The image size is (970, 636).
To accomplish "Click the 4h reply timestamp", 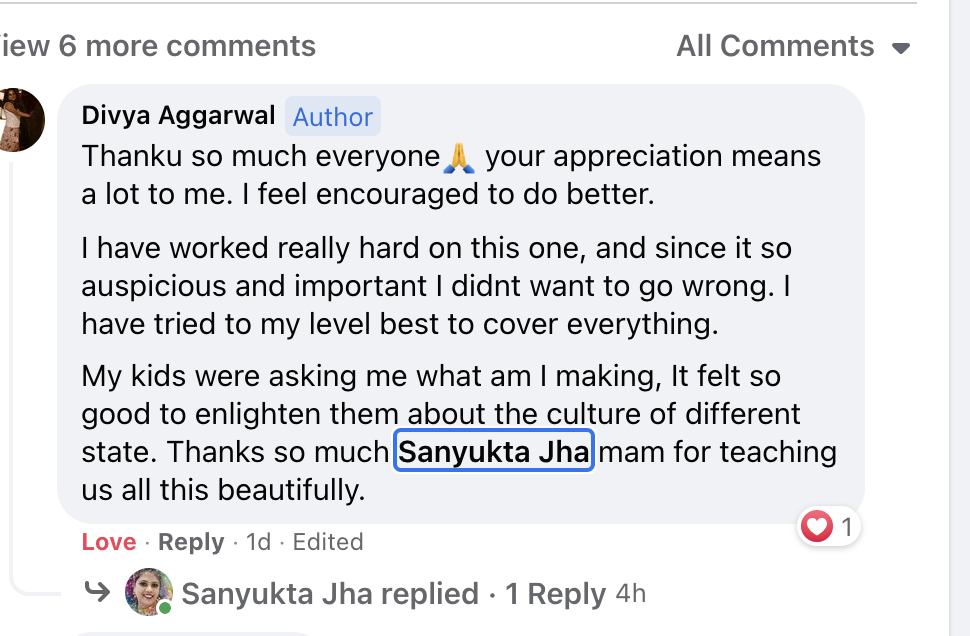I will (631, 594).
